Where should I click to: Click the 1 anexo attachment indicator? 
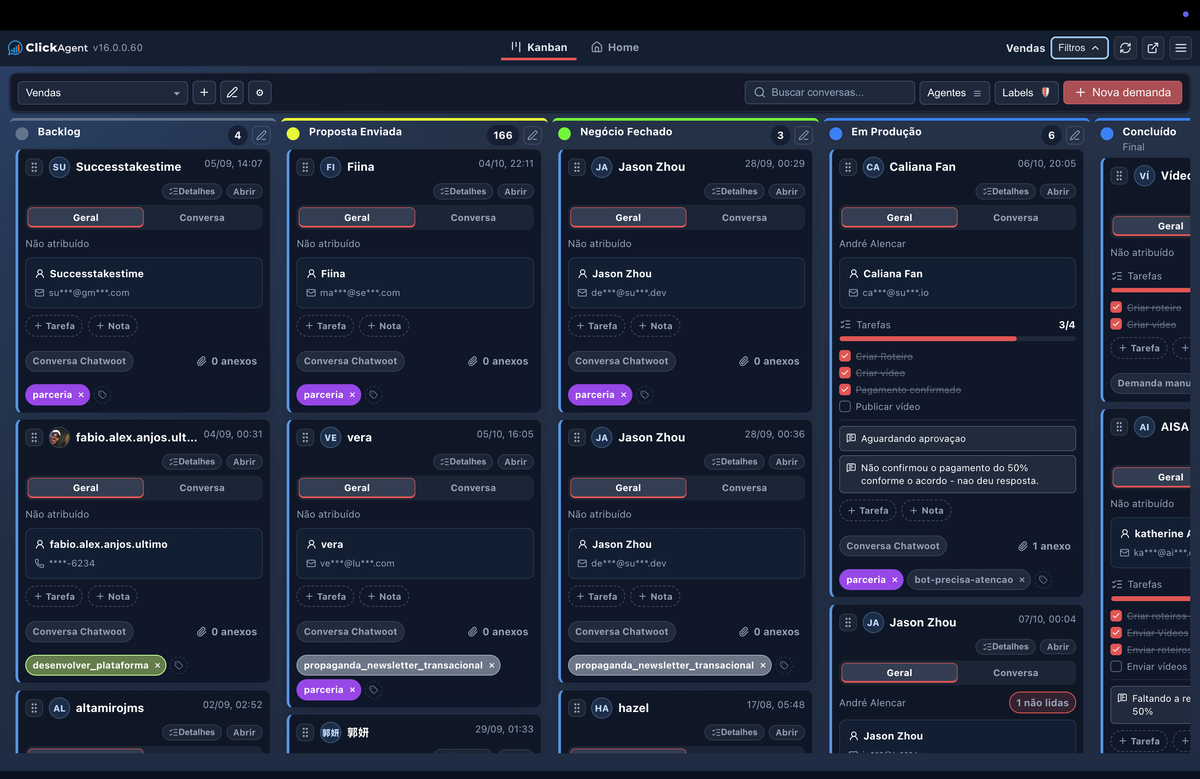1045,547
